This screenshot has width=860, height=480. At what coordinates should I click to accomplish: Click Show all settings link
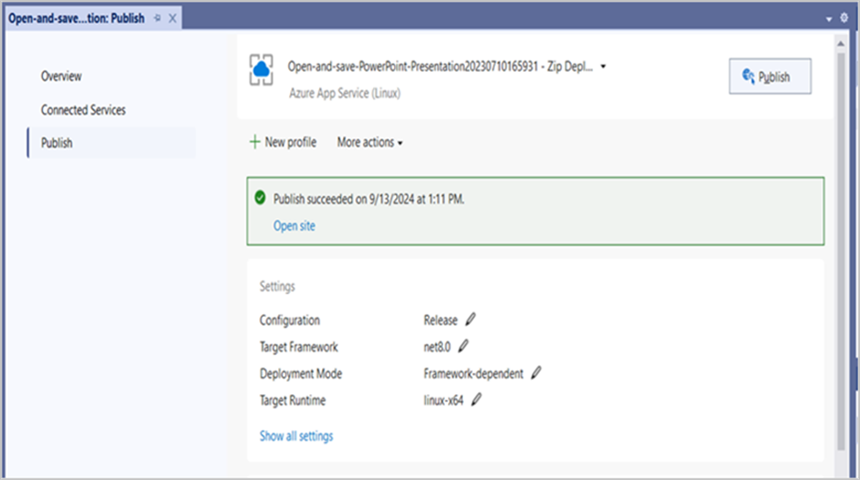click(x=296, y=436)
